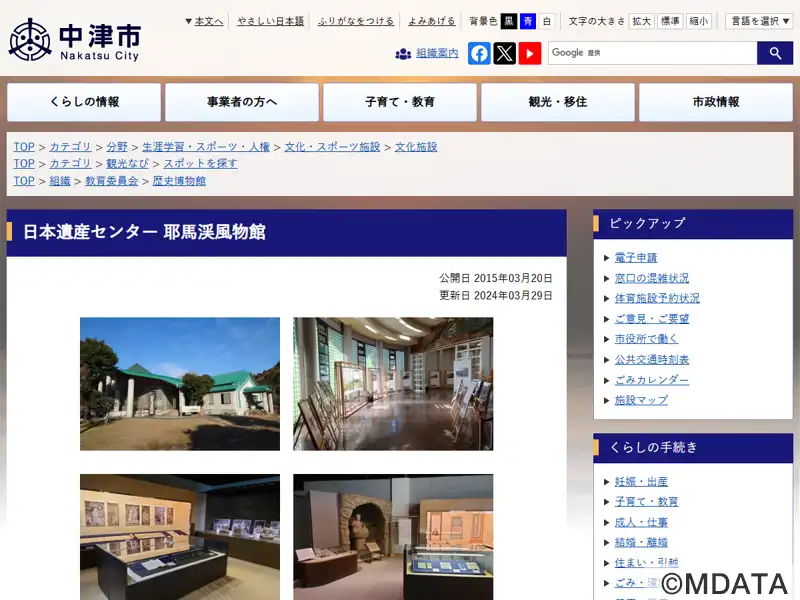The image size is (800, 600).
Task: Go to 文化・スポーツ施設 breadcrumb
Action: 332,147
